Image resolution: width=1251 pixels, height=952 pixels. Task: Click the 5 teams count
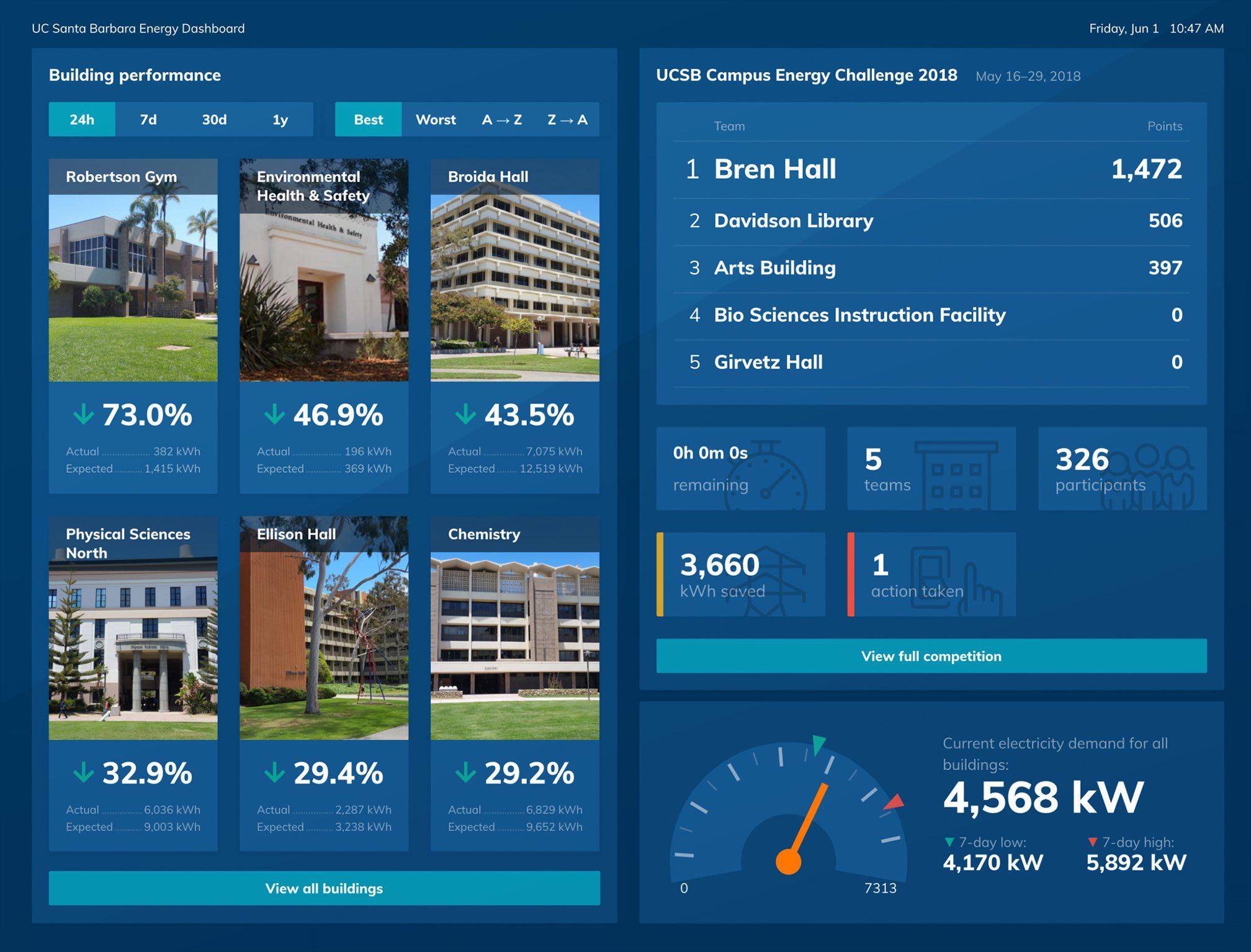click(873, 460)
